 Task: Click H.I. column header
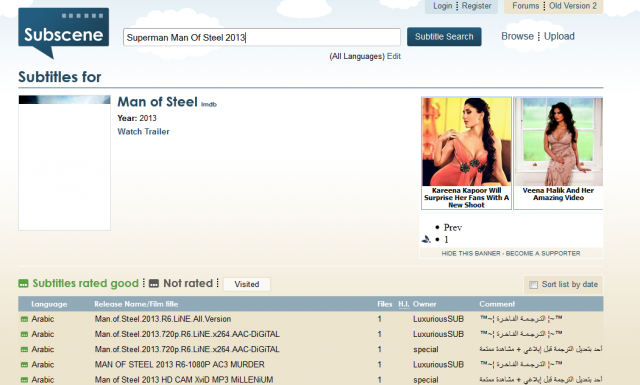[404, 304]
